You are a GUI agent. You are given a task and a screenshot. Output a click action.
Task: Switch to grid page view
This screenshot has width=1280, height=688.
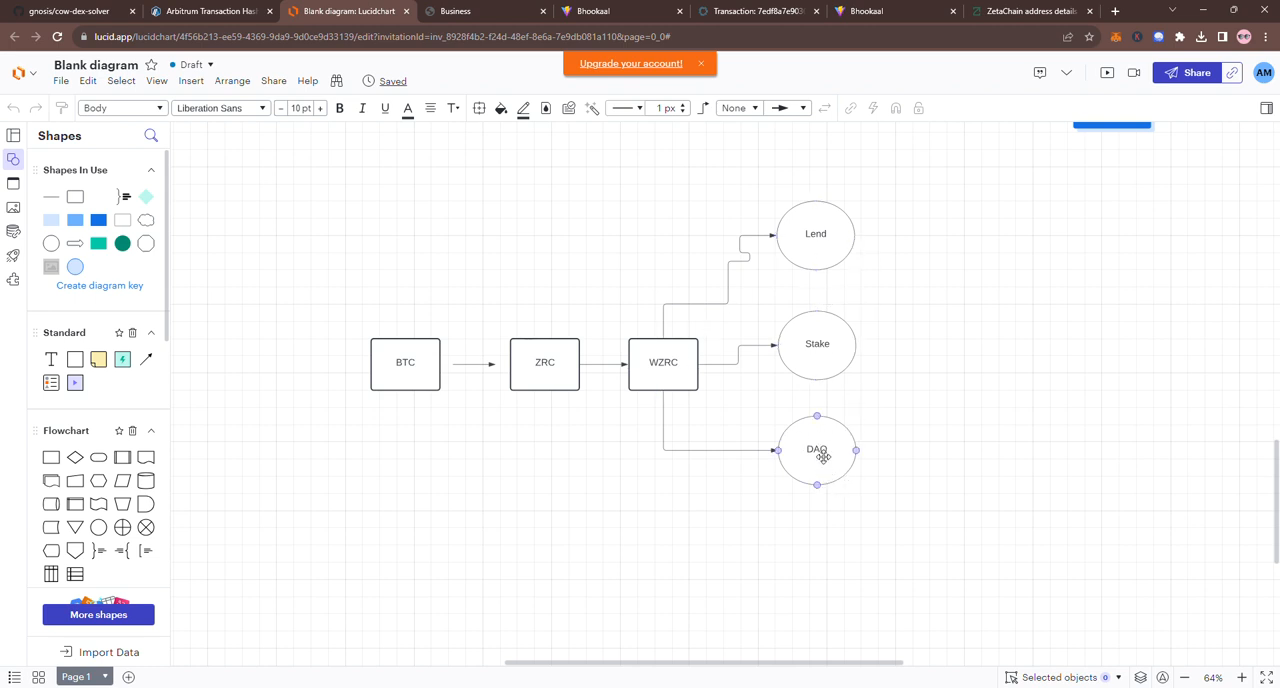click(x=39, y=677)
